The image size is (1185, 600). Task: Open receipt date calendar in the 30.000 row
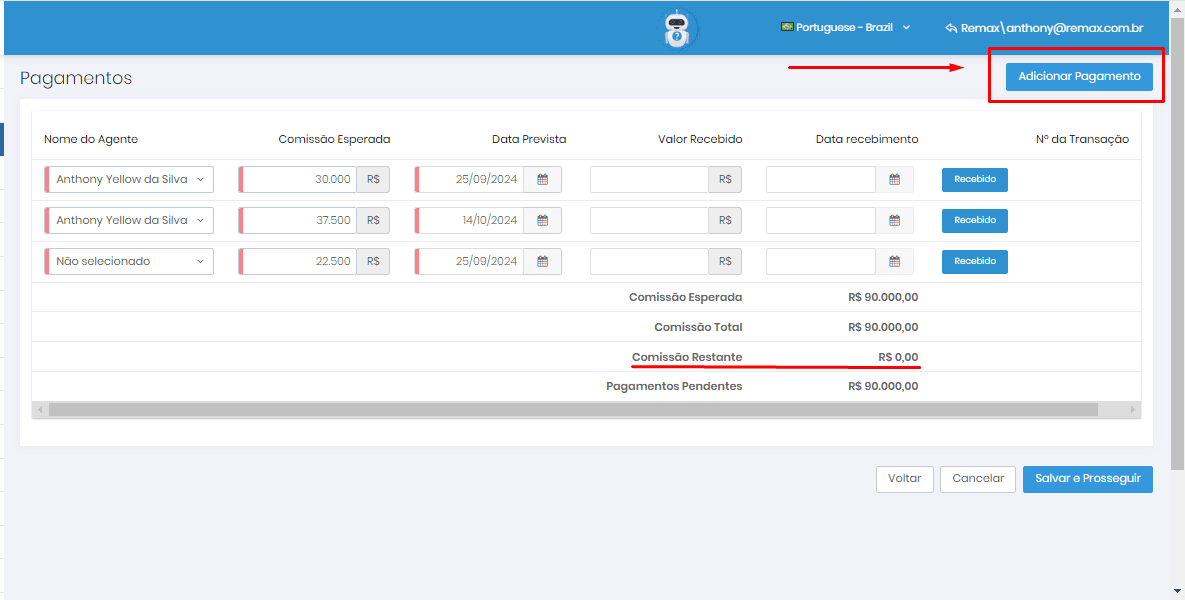[x=895, y=180]
